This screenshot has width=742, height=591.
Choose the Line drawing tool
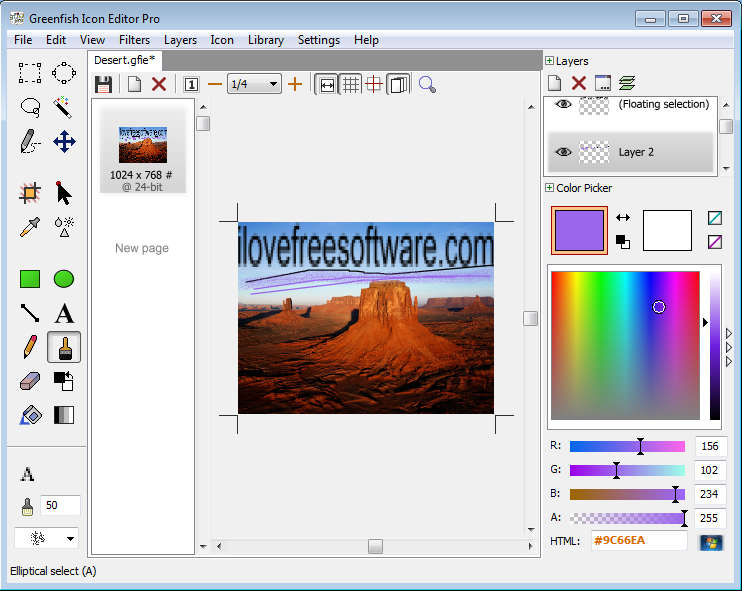click(30, 313)
